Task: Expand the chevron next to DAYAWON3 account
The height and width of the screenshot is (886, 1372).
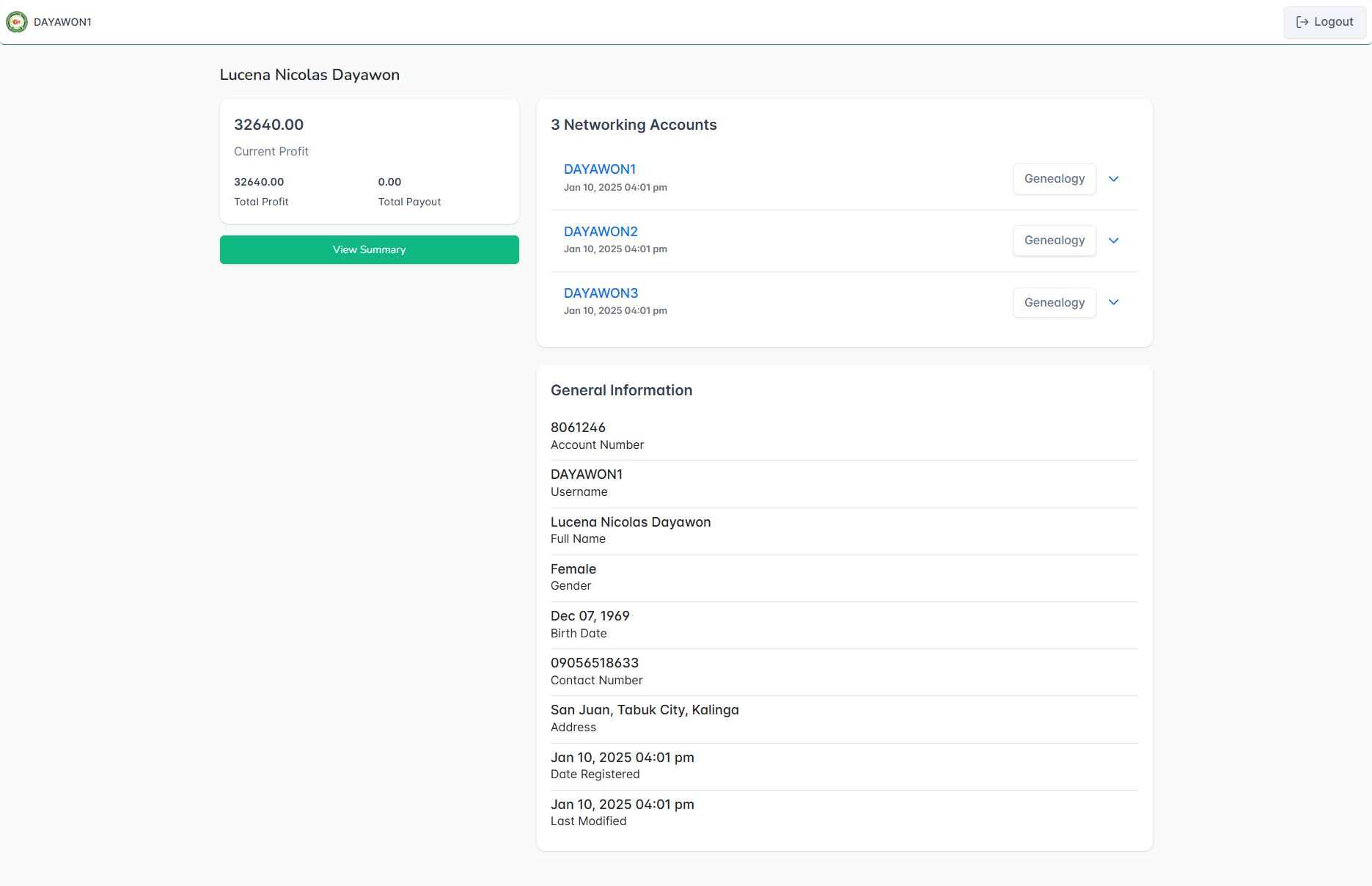Action: pyautogui.click(x=1113, y=302)
